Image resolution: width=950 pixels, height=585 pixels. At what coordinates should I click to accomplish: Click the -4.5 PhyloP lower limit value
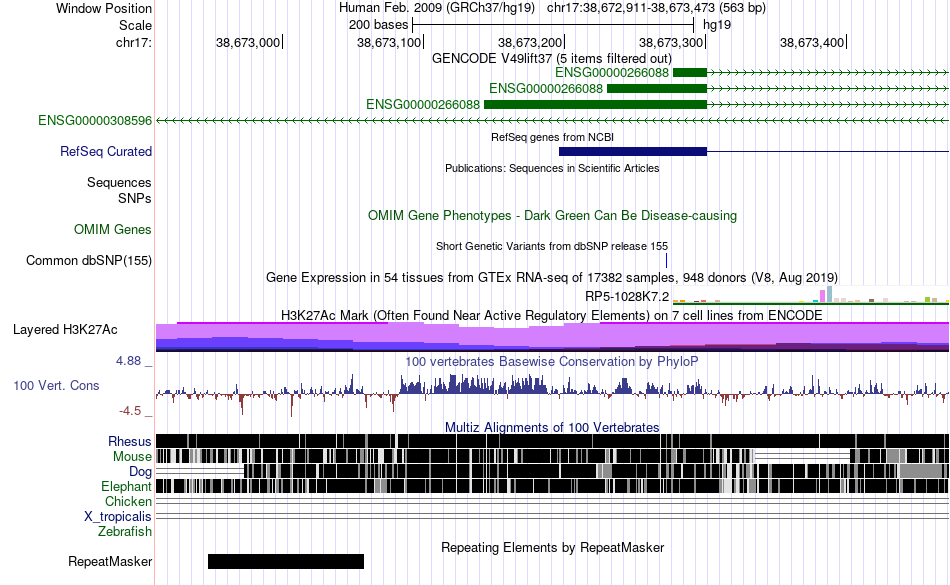[x=130, y=411]
